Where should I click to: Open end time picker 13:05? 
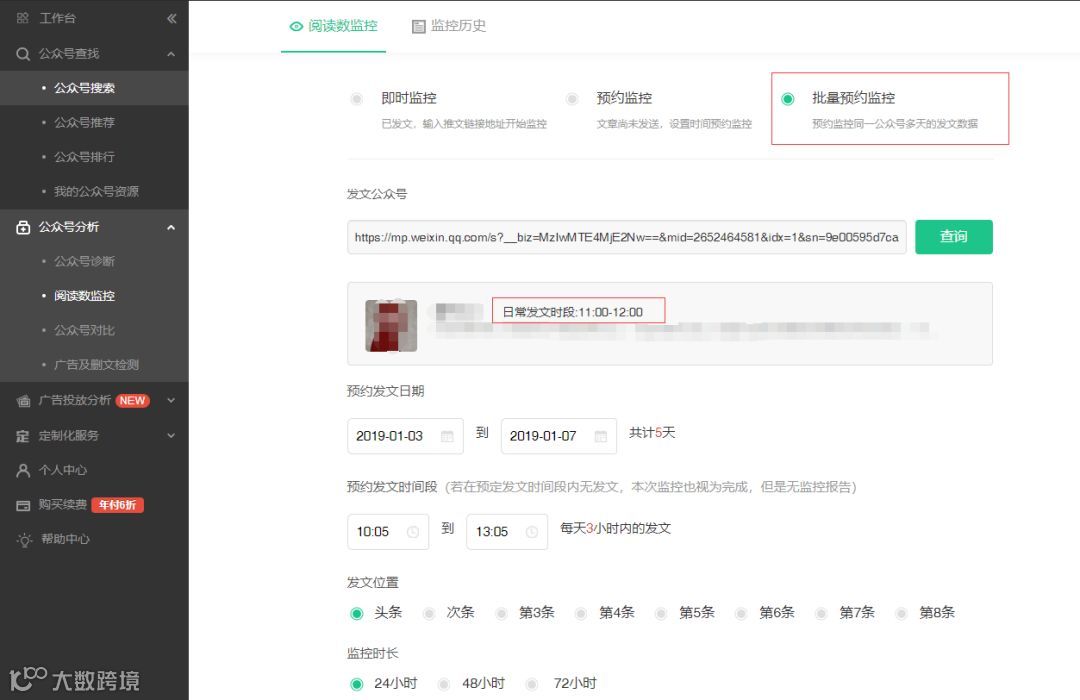point(507,532)
